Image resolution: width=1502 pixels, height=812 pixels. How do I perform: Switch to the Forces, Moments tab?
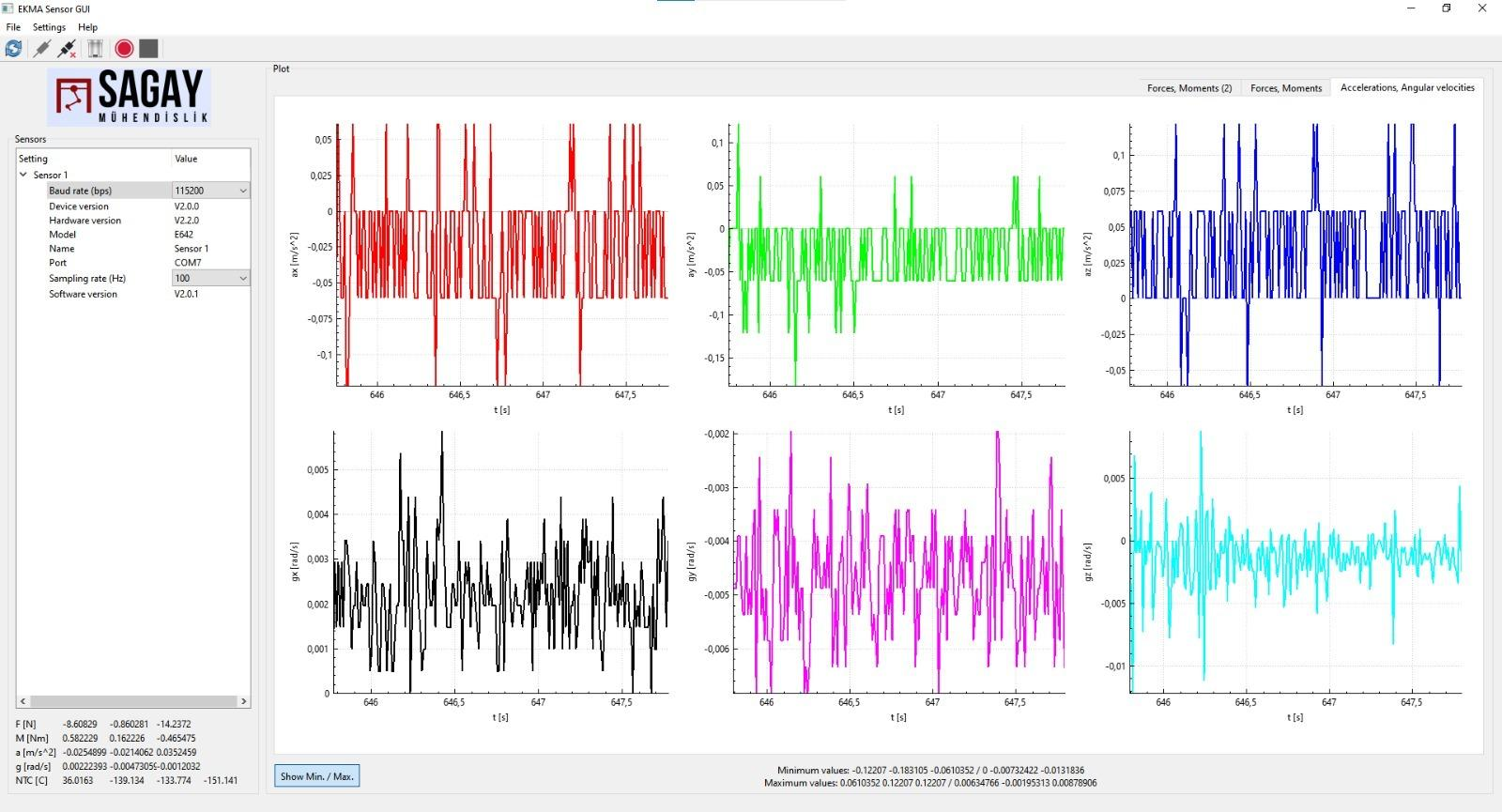(1285, 88)
